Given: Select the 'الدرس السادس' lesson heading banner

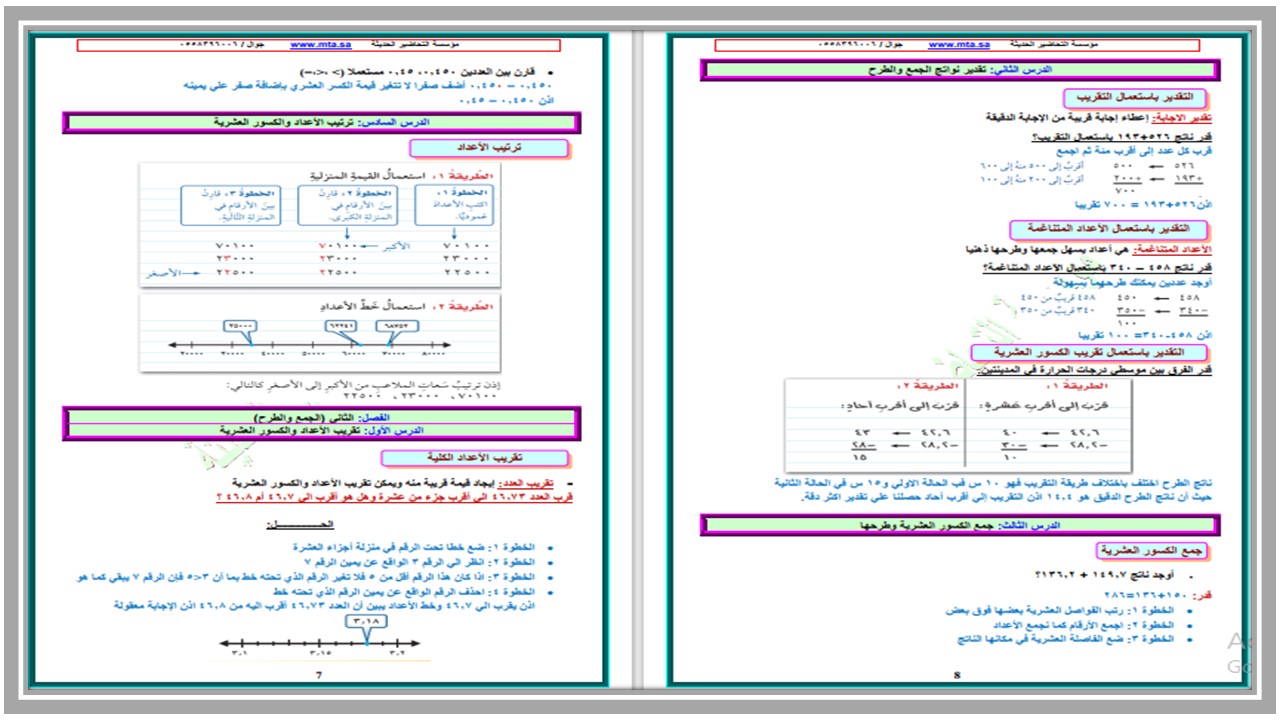Looking at the screenshot, I should pyautogui.click(x=321, y=122).
